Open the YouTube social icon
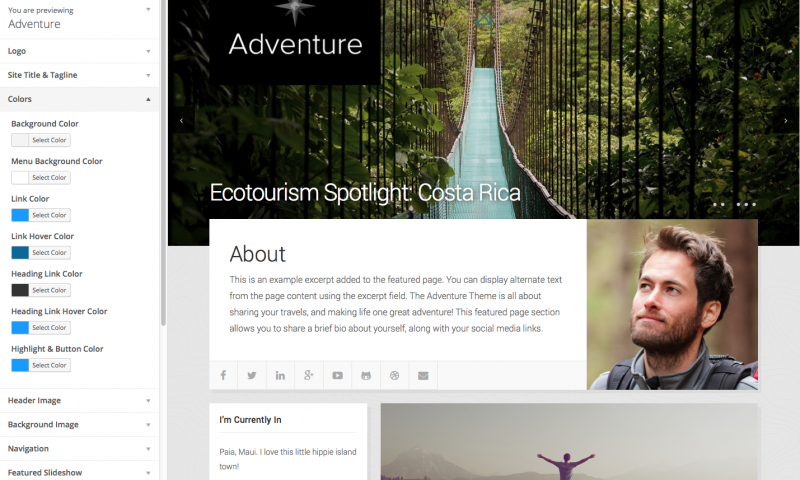The height and width of the screenshot is (480, 800). point(337,375)
